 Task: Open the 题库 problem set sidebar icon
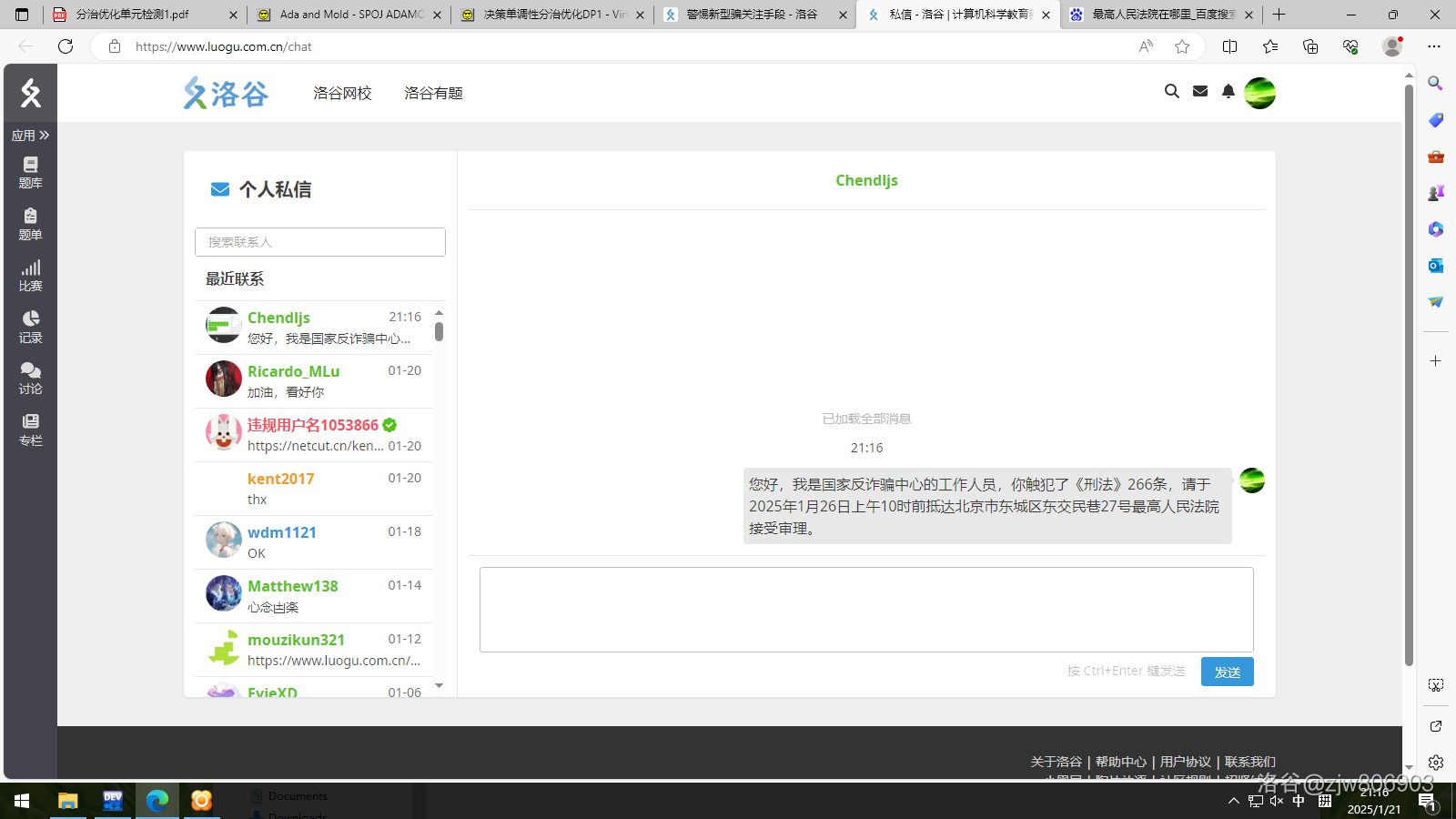click(x=30, y=172)
